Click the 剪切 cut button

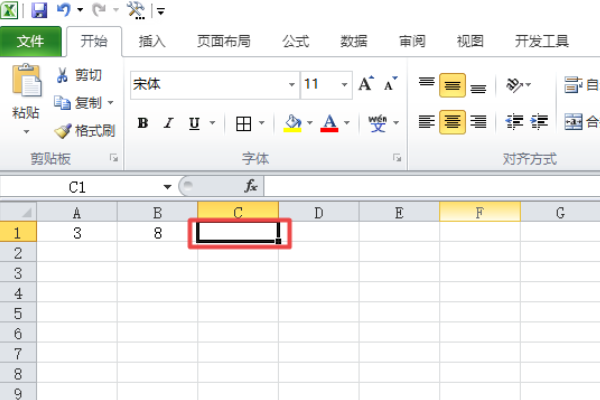[79, 75]
